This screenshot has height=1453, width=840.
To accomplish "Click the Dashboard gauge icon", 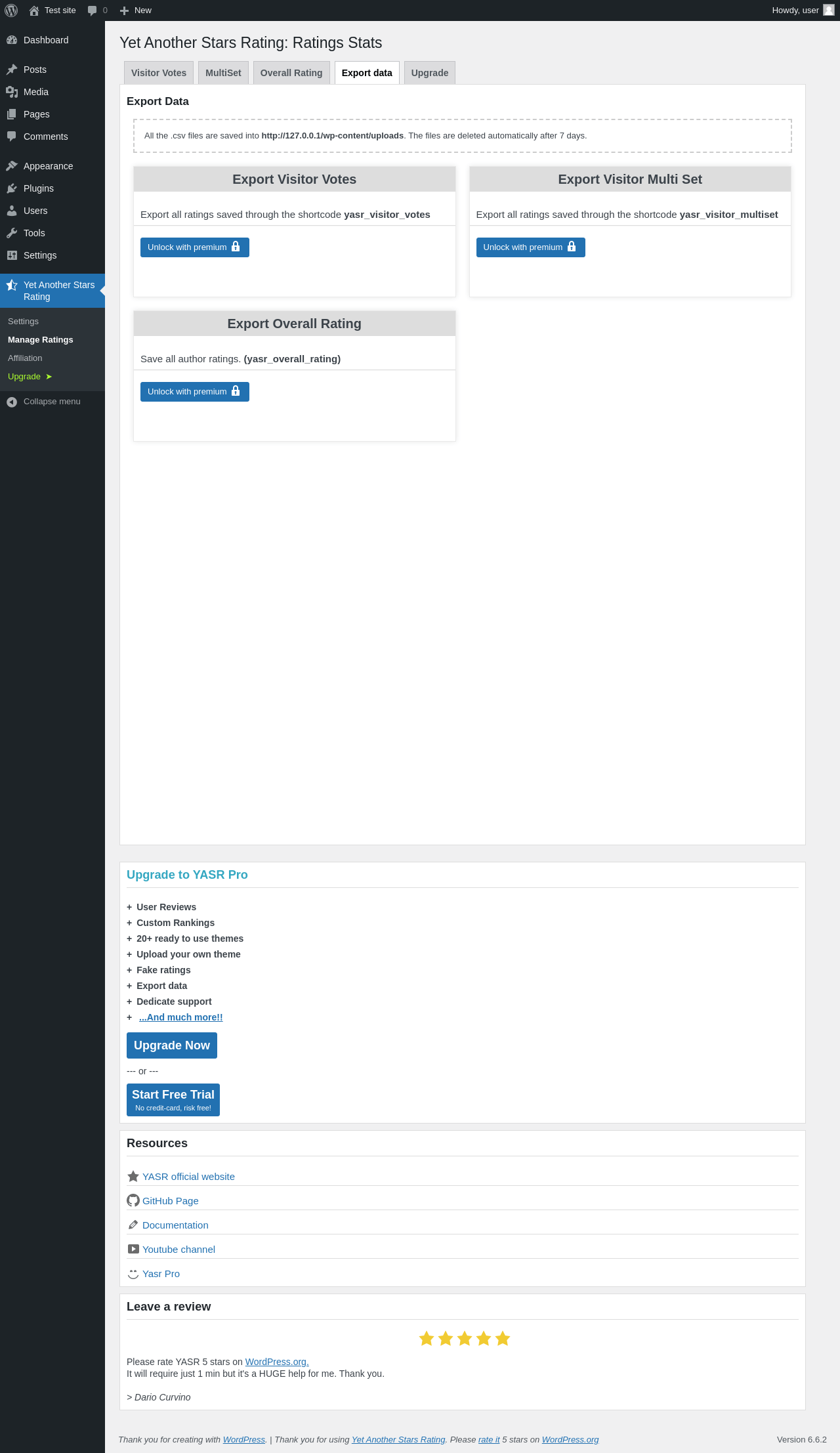I will pos(12,40).
